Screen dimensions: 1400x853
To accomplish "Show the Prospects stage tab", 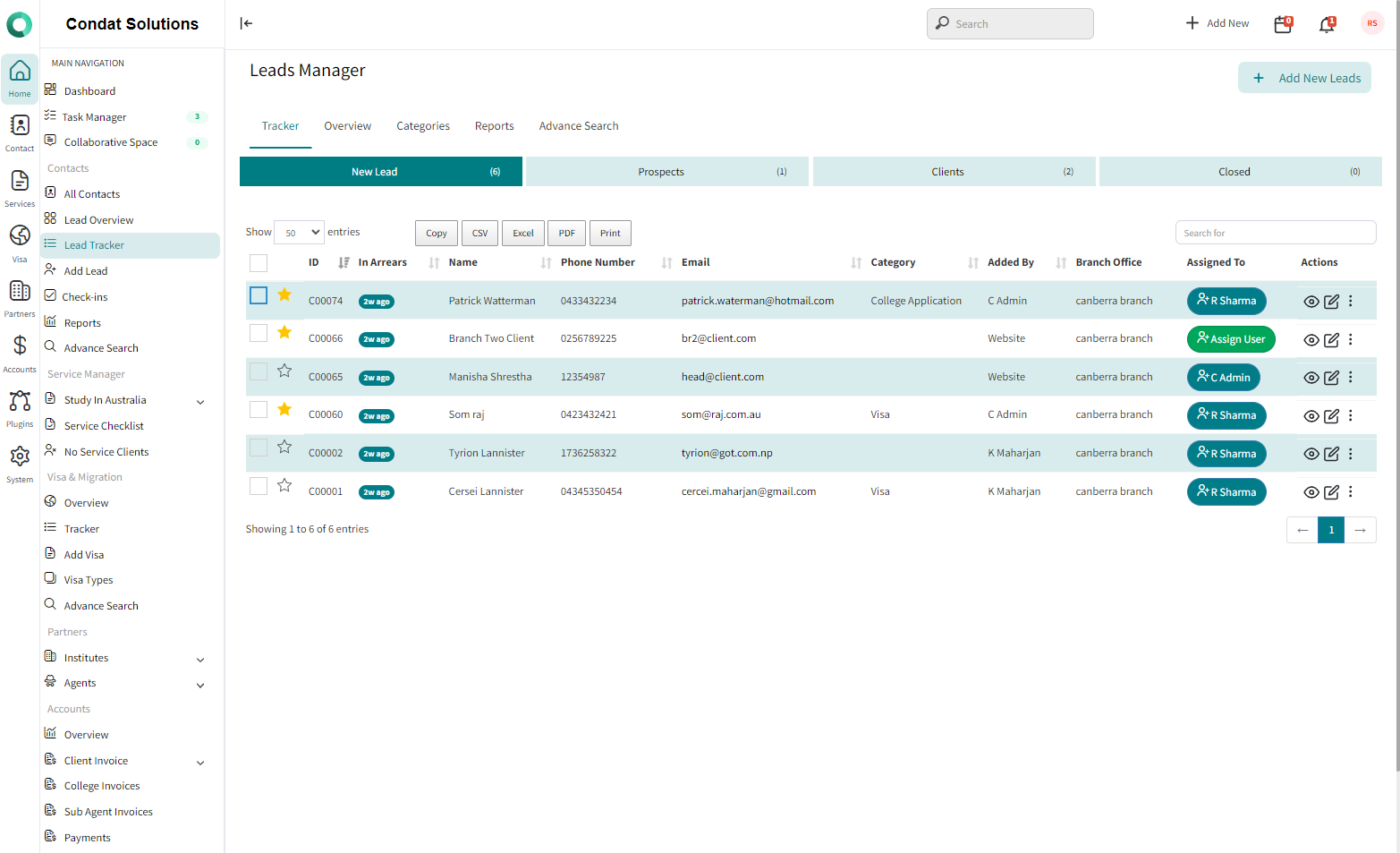I will [x=667, y=172].
